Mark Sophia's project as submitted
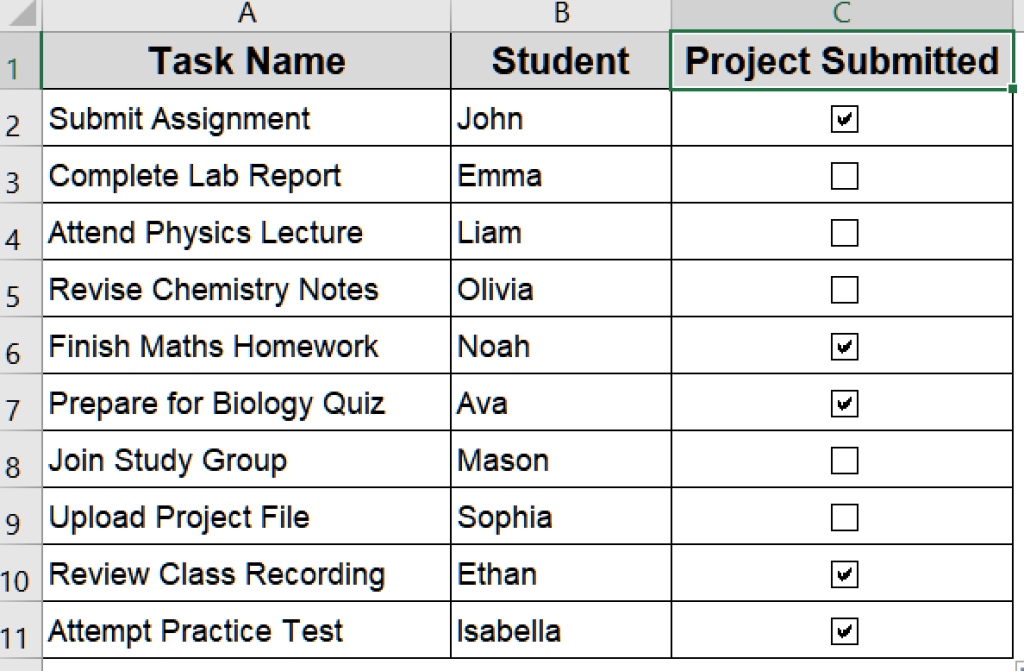 click(x=844, y=518)
